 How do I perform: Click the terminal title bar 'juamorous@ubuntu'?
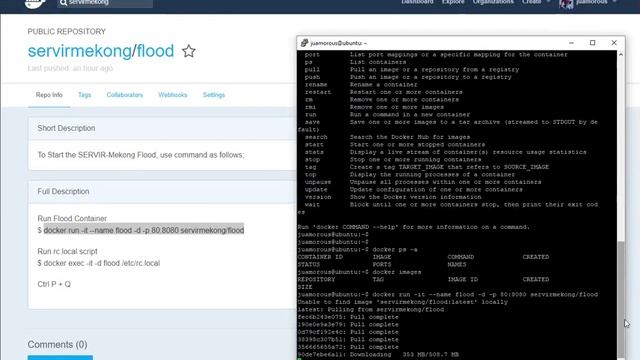338,43
